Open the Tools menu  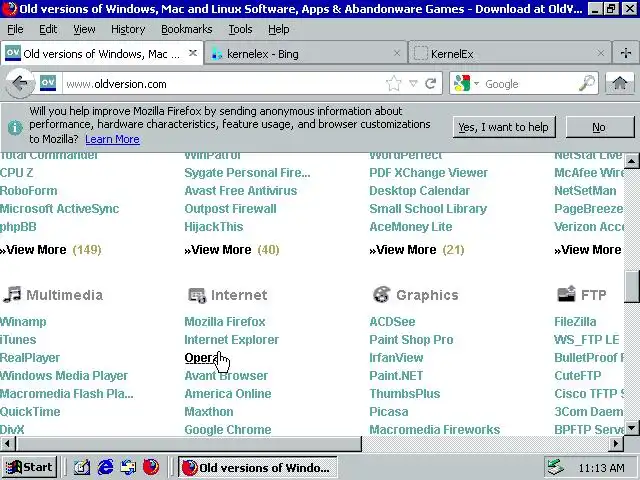coord(240,29)
